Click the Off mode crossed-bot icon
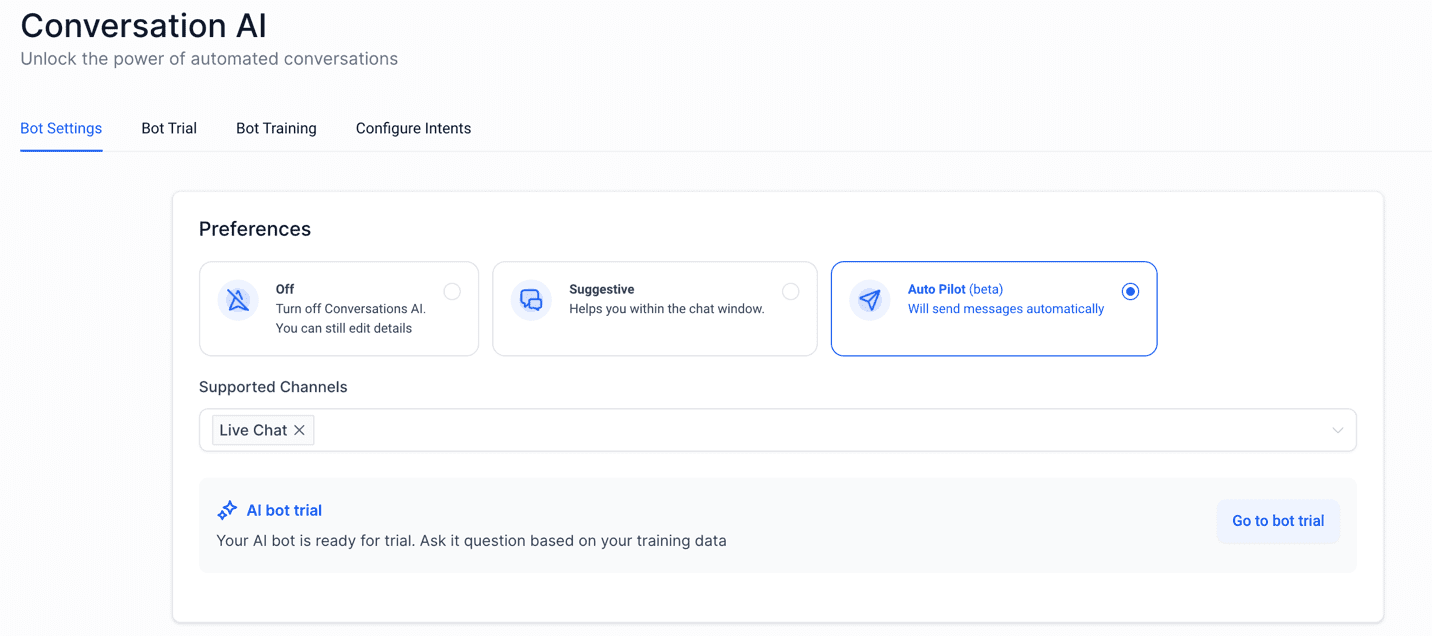Image resolution: width=1432 pixels, height=636 pixels. pos(238,299)
